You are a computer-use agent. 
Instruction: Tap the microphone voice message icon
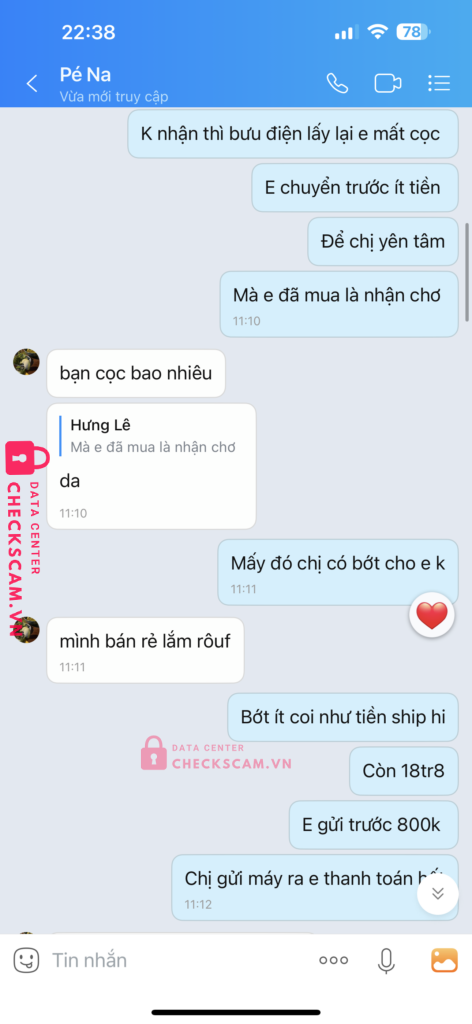pos(386,960)
